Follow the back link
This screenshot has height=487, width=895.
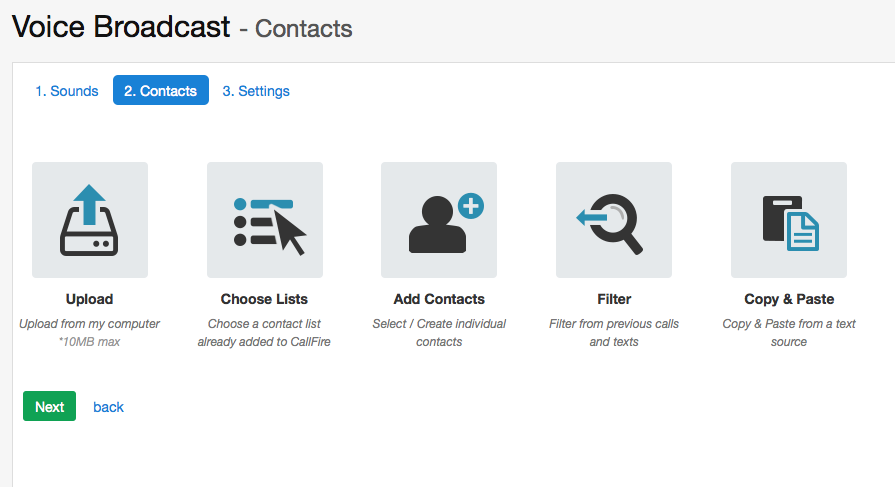108,407
